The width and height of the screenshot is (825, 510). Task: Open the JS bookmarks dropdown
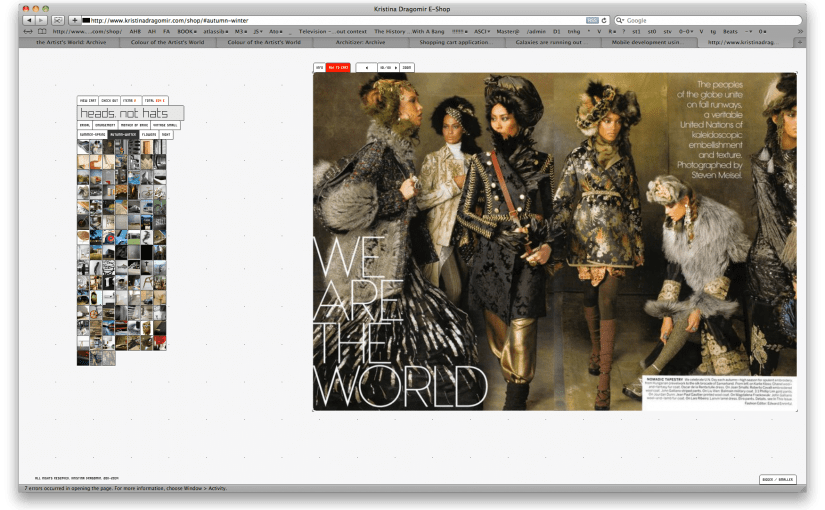tap(257, 32)
